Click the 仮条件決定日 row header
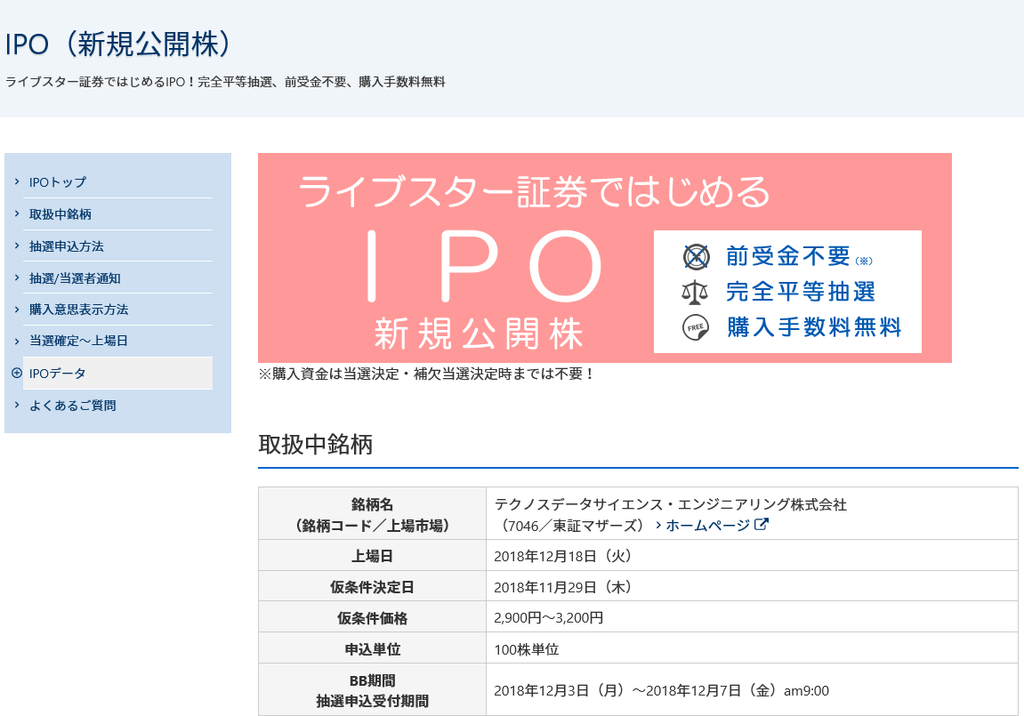This screenshot has height=716, width=1024. tap(372, 587)
